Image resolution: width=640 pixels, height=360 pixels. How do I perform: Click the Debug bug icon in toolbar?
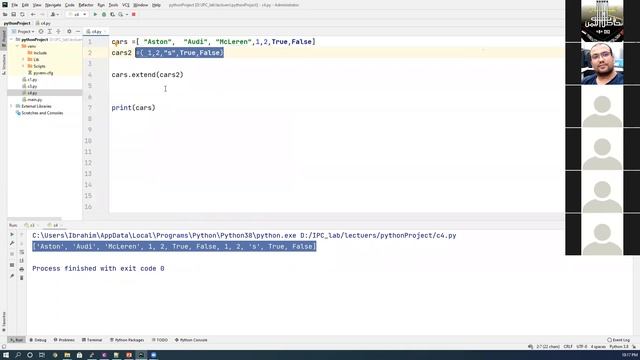[x=104, y=14]
